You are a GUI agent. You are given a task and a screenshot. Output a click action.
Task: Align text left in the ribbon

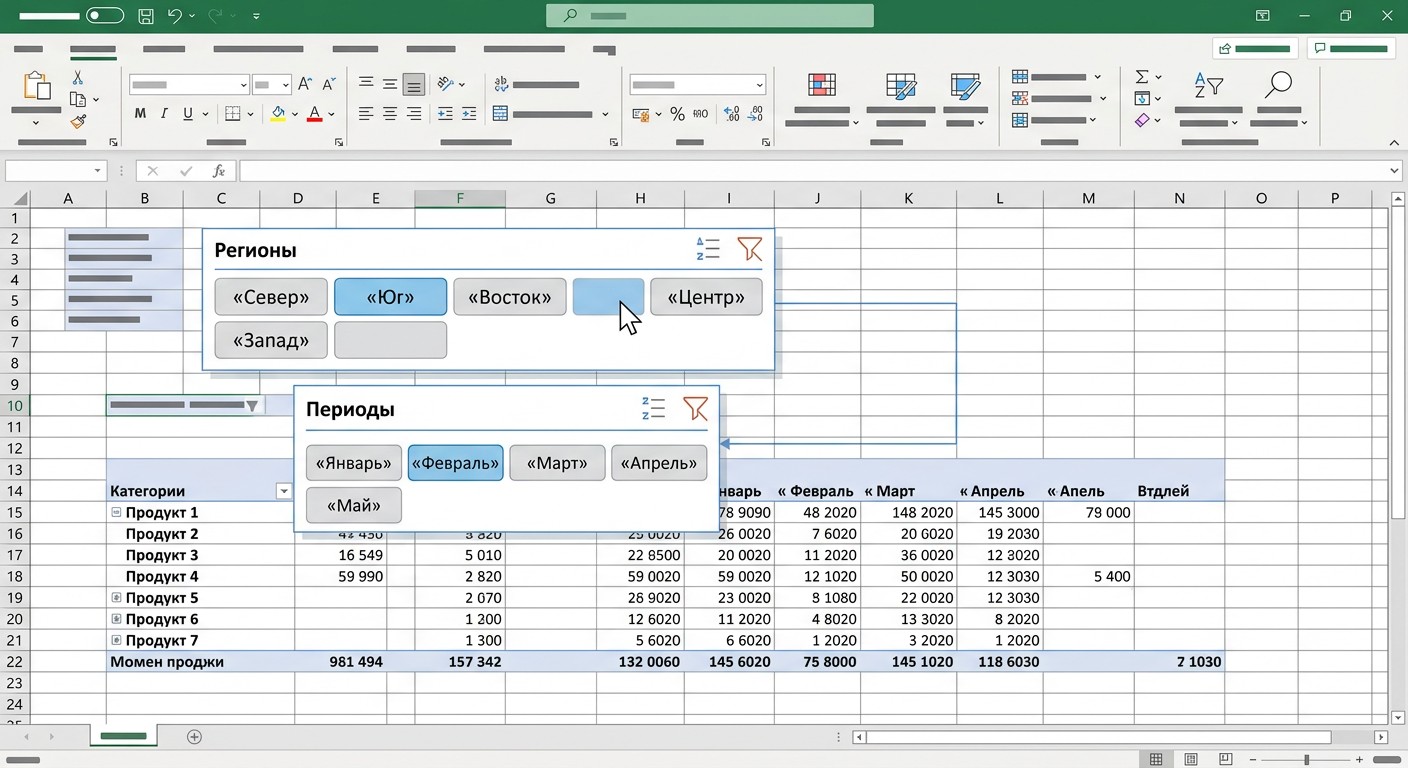point(366,114)
